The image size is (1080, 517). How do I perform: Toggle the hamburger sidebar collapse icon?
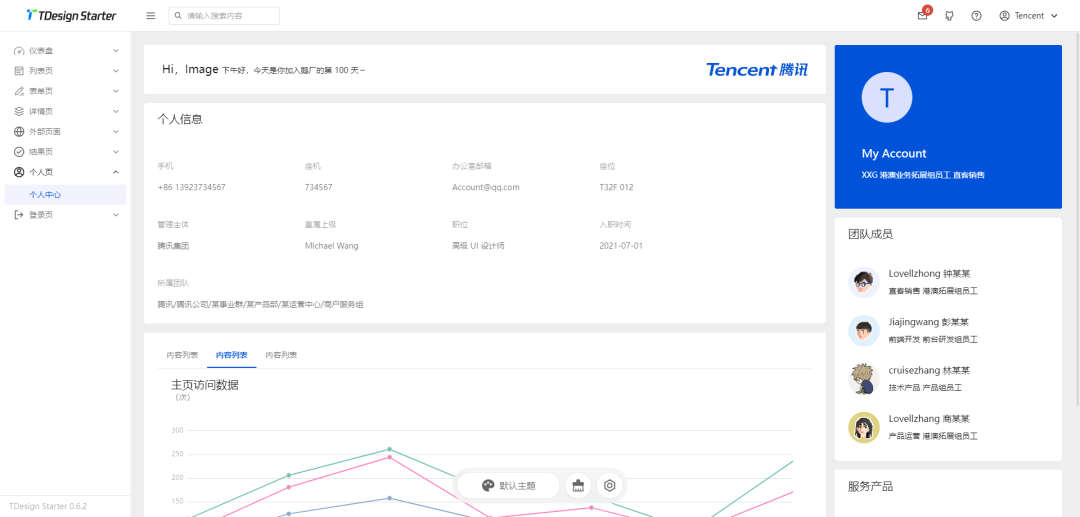pos(151,16)
